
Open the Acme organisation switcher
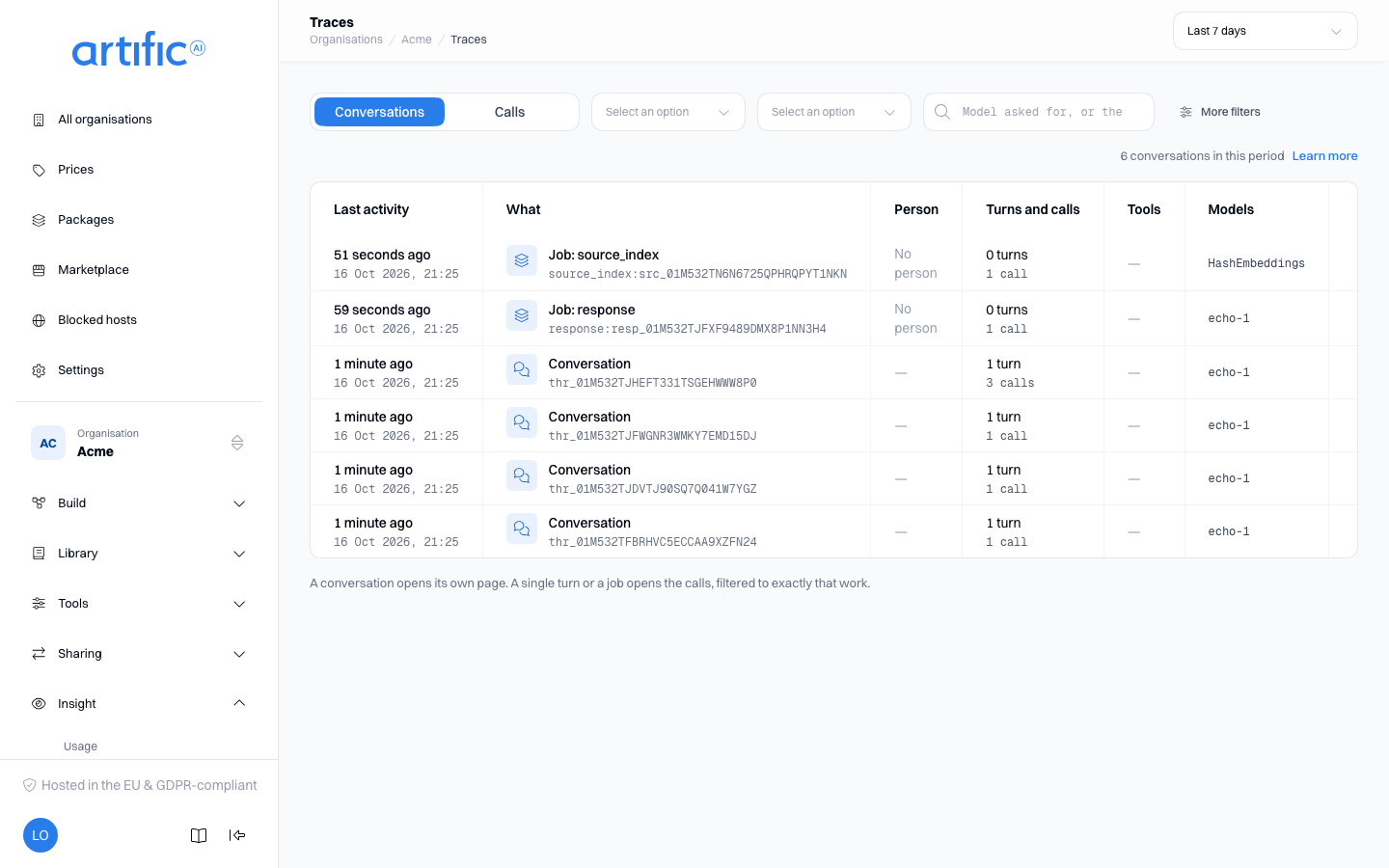(x=139, y=443)
